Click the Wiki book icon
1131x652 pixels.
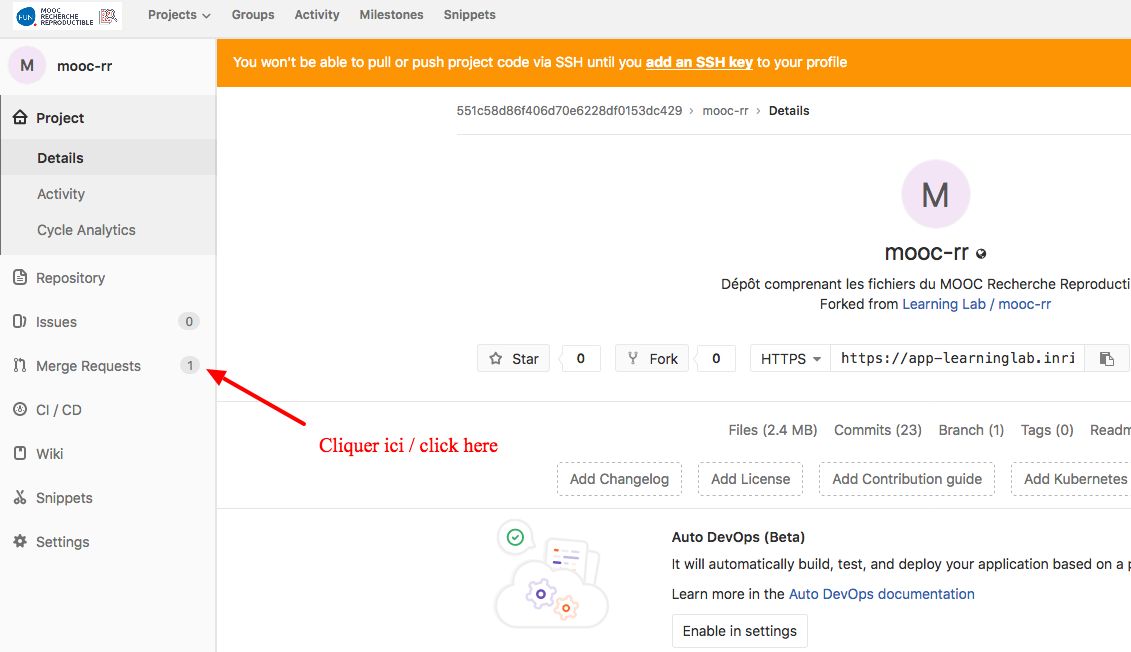pyautogui.click(x=19, y=454)
